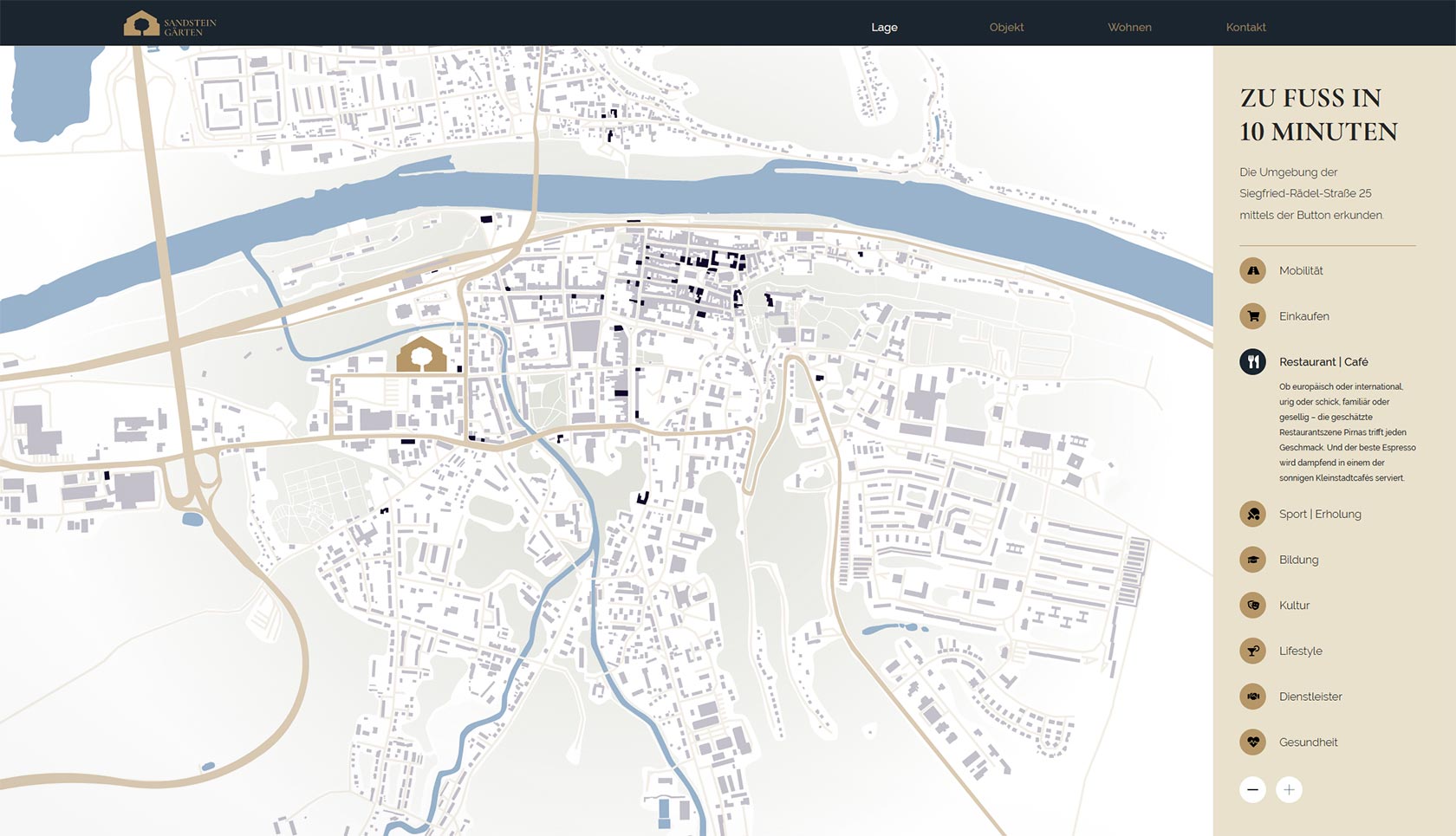Open the Sport | Erholung category icon
The height and width of the screenshot is (836, 1456).
pyautogui.click(x=1252, y=515)
